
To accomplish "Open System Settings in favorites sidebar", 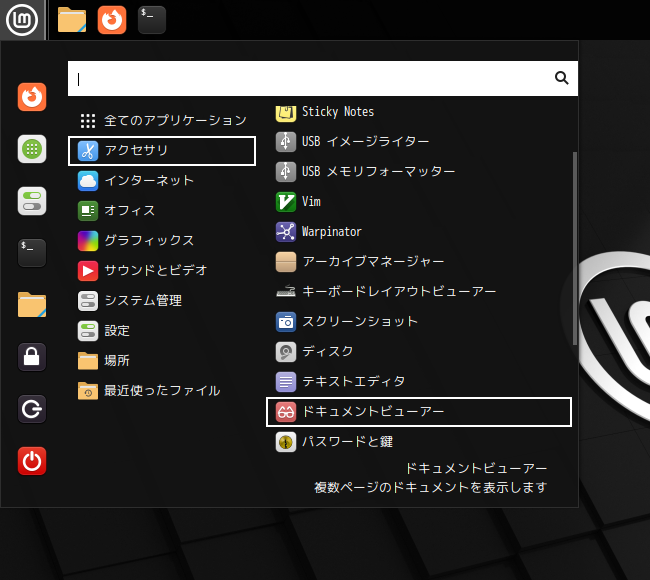I will coord(32,201).
